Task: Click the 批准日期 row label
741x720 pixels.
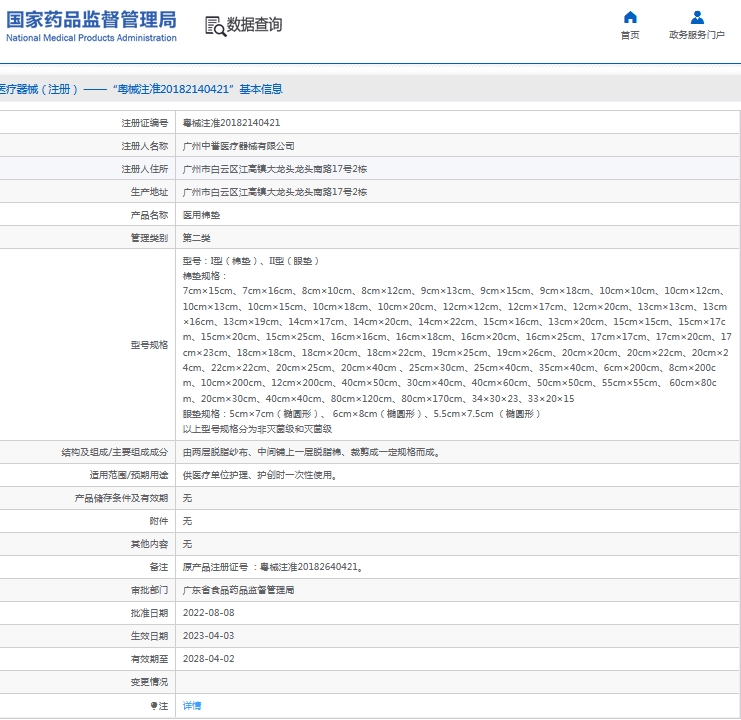Action: click(x=149, y=613)
